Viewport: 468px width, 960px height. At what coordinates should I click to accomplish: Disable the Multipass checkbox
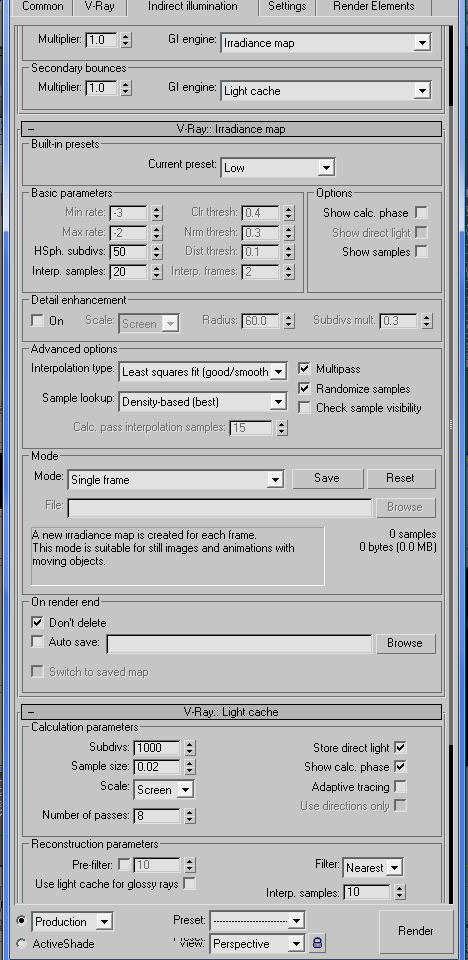click(x=304, y=369)
